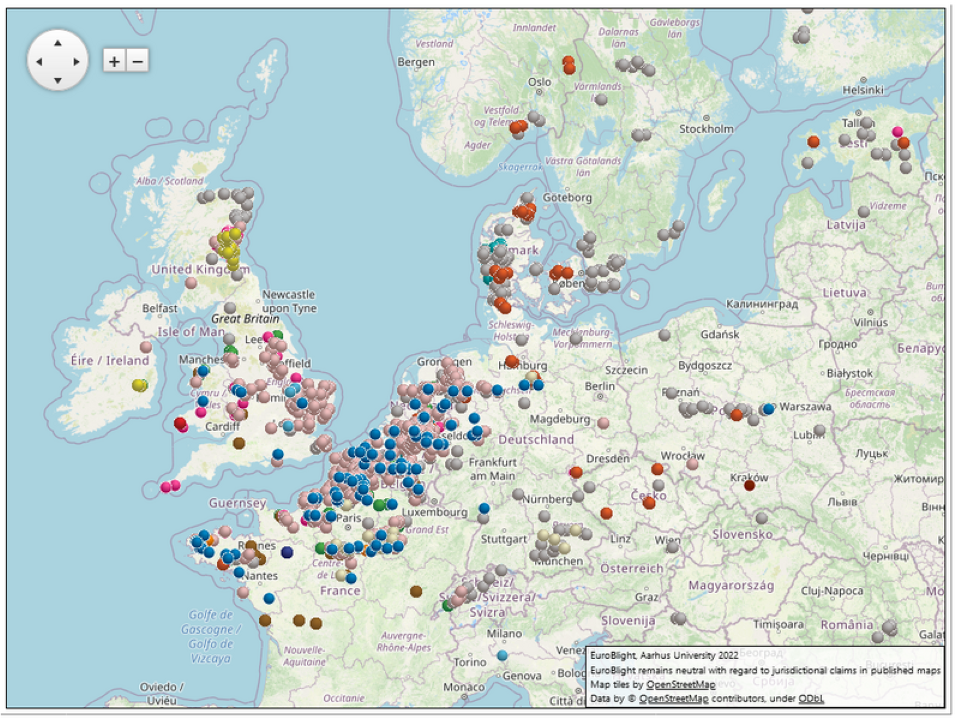960x718 pixels.
Task: Click the Milano city label
Action: pos(504,633)
